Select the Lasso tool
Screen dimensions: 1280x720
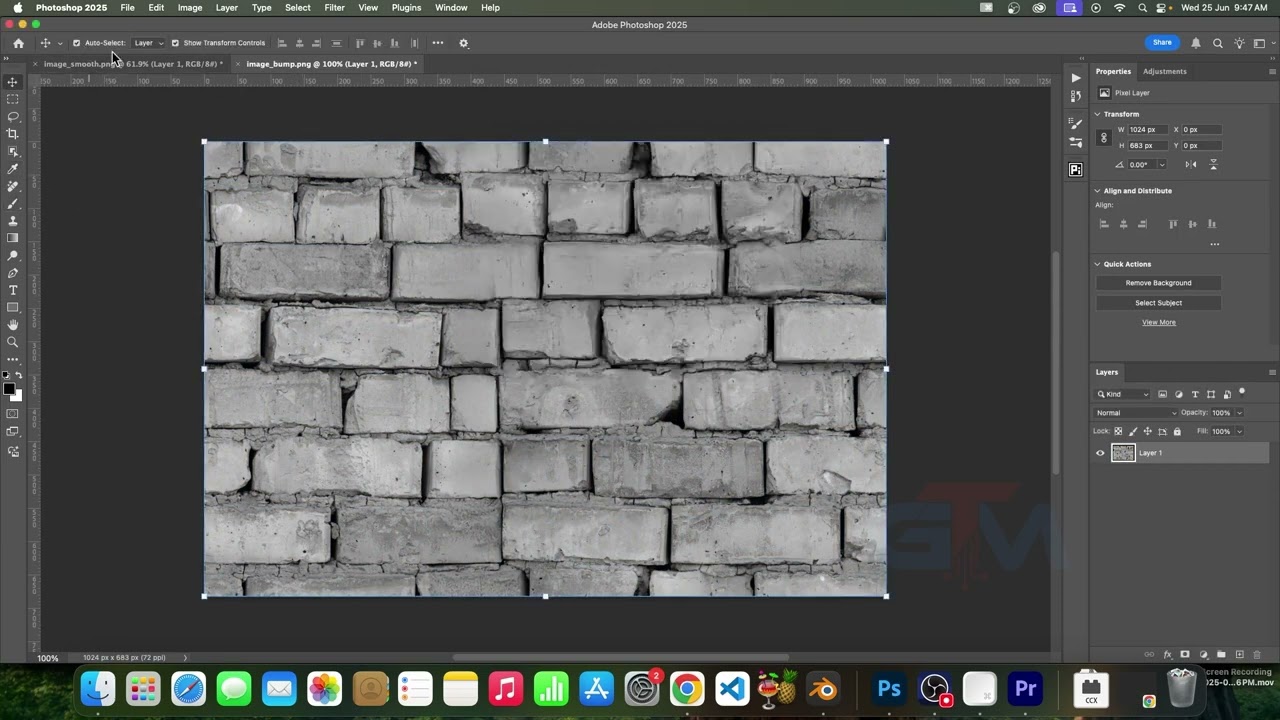click(x=13, y=116)
